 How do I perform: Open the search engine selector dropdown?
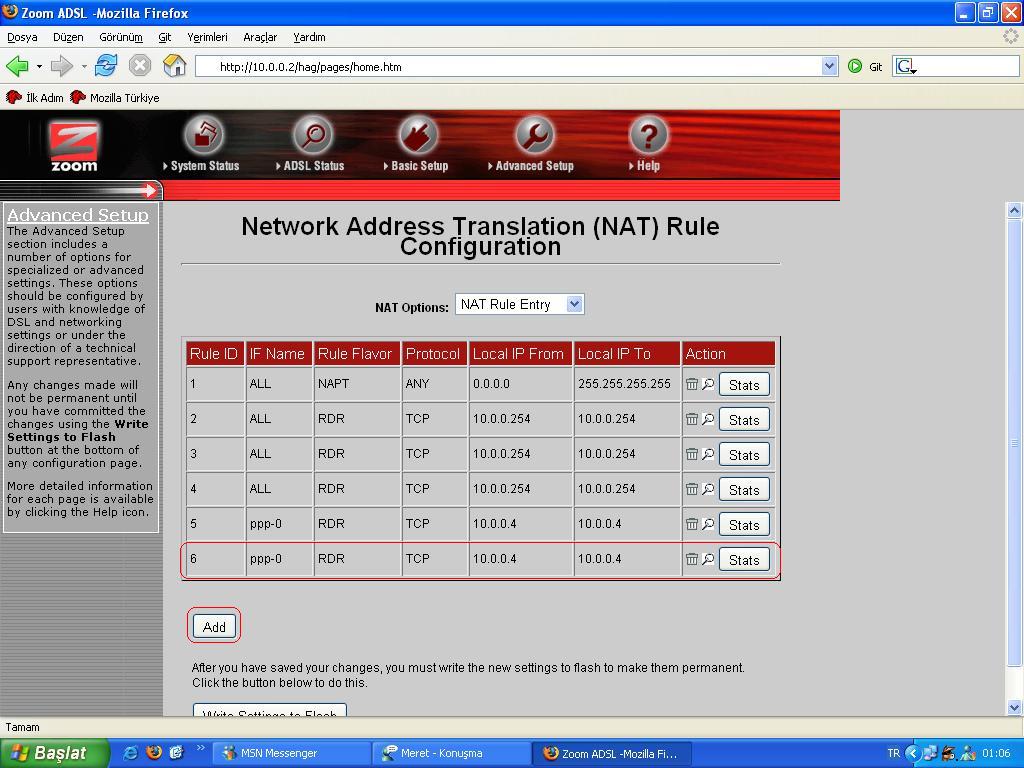(x=906, y=67)
